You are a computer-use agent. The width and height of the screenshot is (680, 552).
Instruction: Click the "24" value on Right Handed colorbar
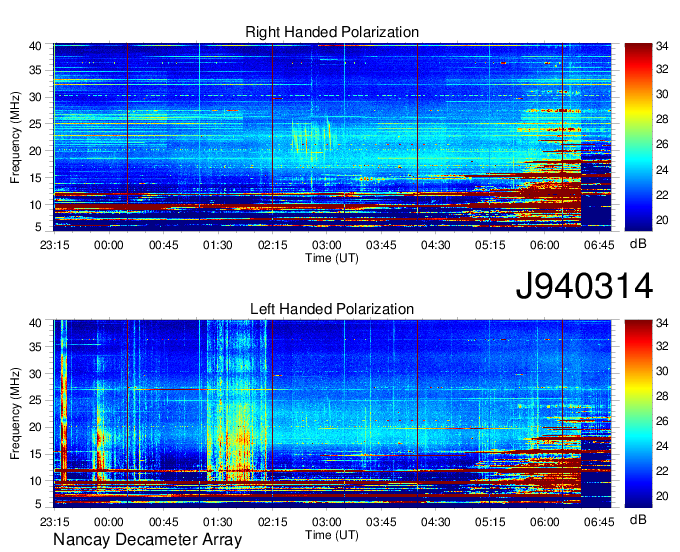pos(662,170)
